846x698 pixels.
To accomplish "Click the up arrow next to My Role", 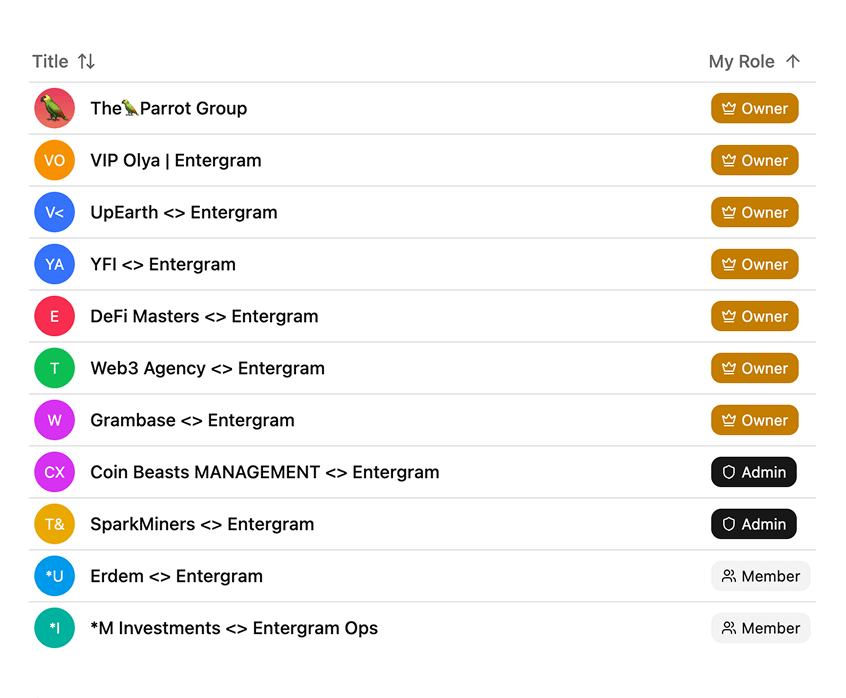I will pos(793,61).
